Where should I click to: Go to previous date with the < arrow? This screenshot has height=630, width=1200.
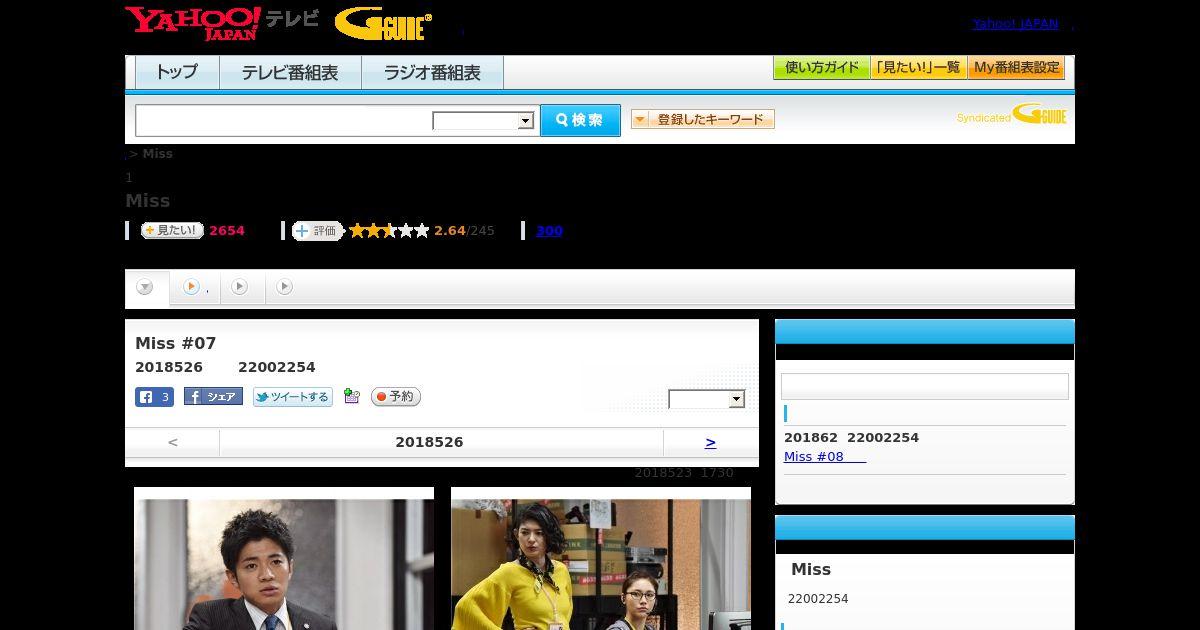172,442
